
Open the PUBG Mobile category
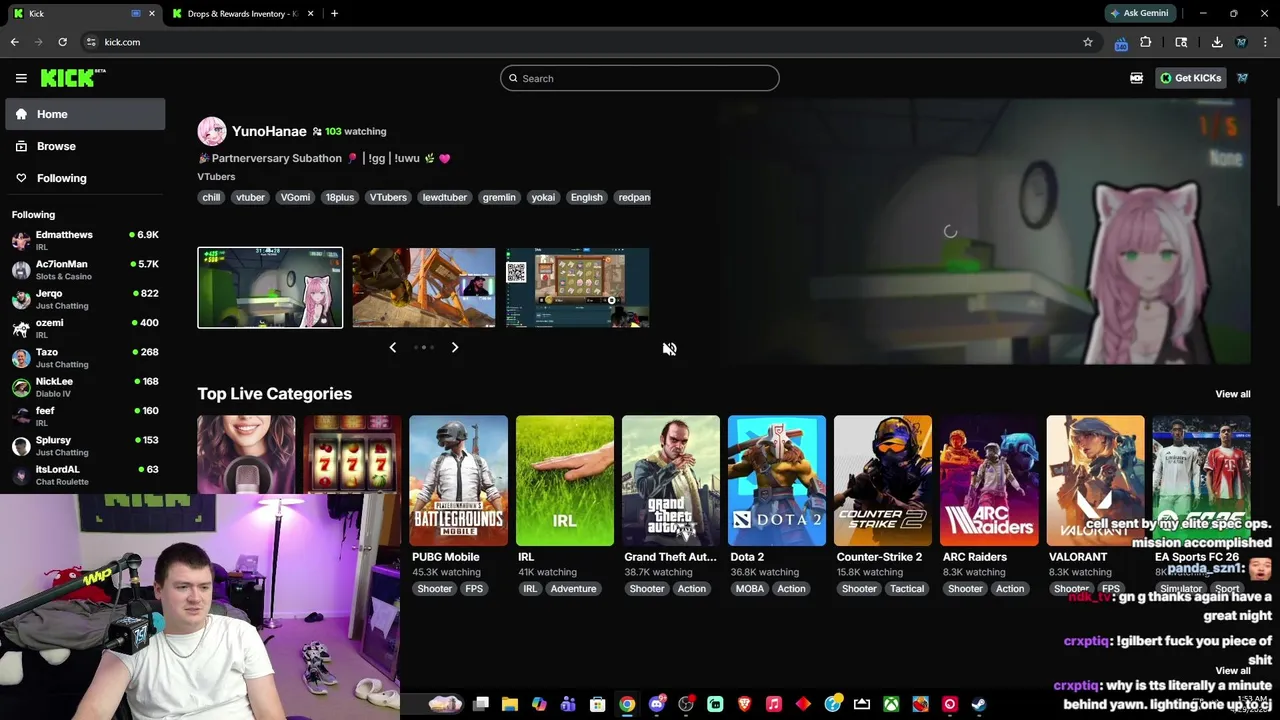458,481
